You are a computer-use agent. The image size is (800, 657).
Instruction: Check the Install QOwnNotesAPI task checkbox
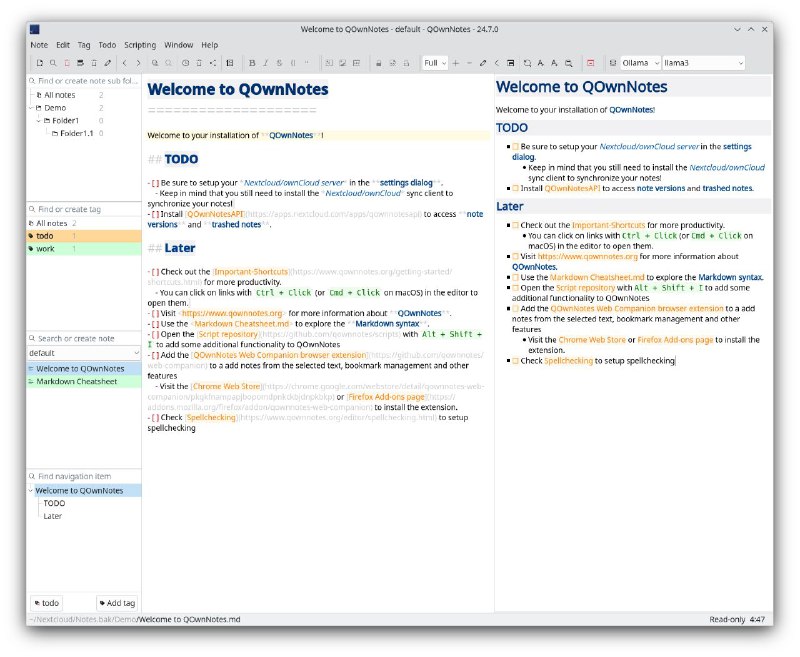click(514, 188)
